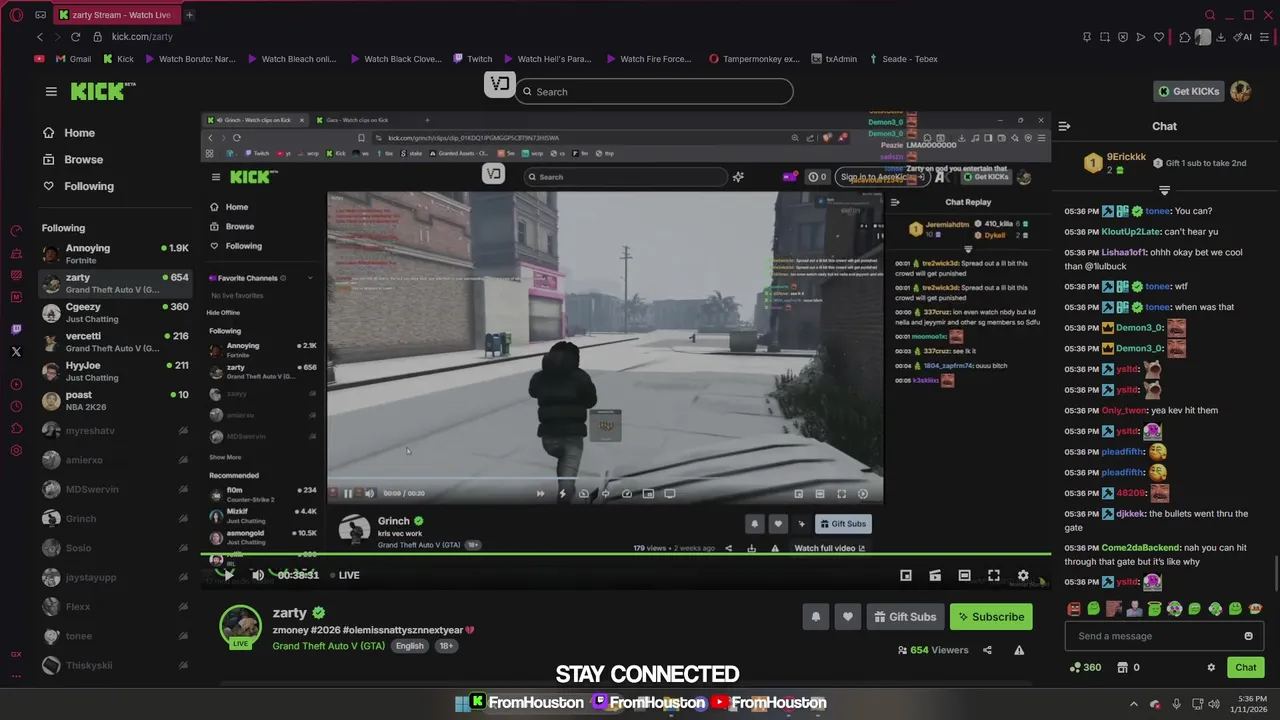Expand gift leaderboard chevron in chat
1280x720 pixels.
[x=1164, y=189]
